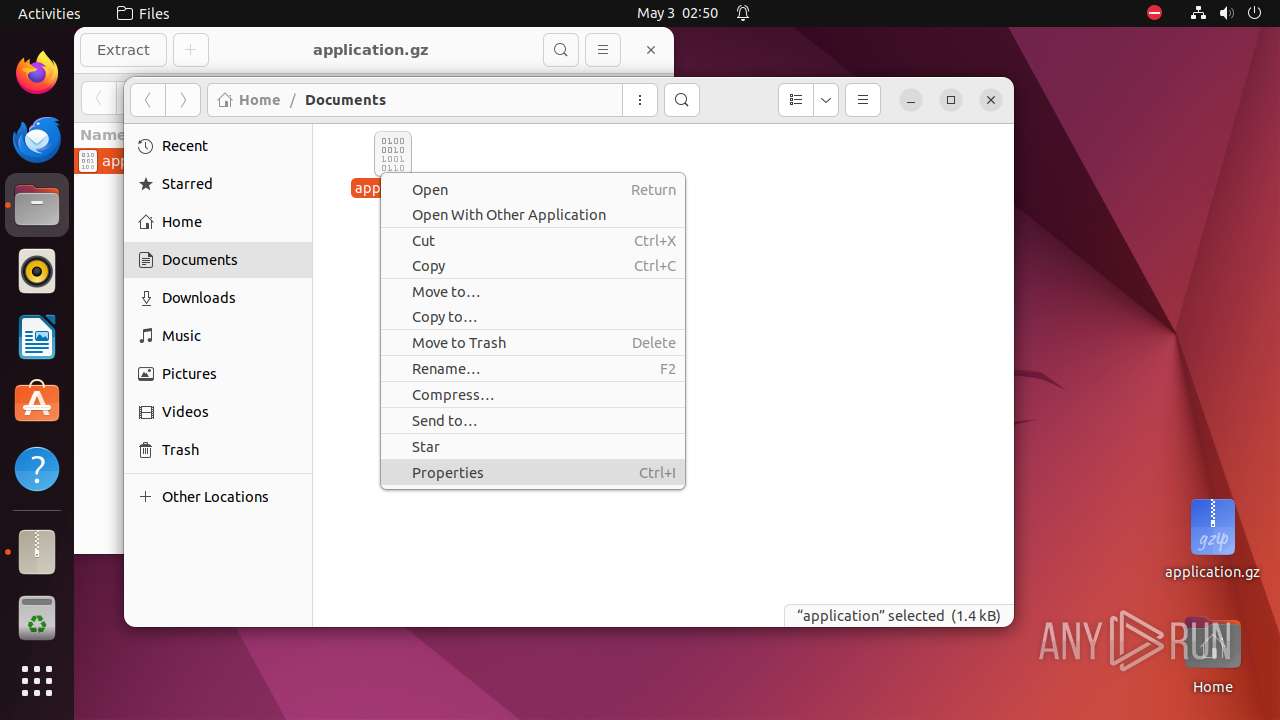Go forward in Files window

(182, 100)
